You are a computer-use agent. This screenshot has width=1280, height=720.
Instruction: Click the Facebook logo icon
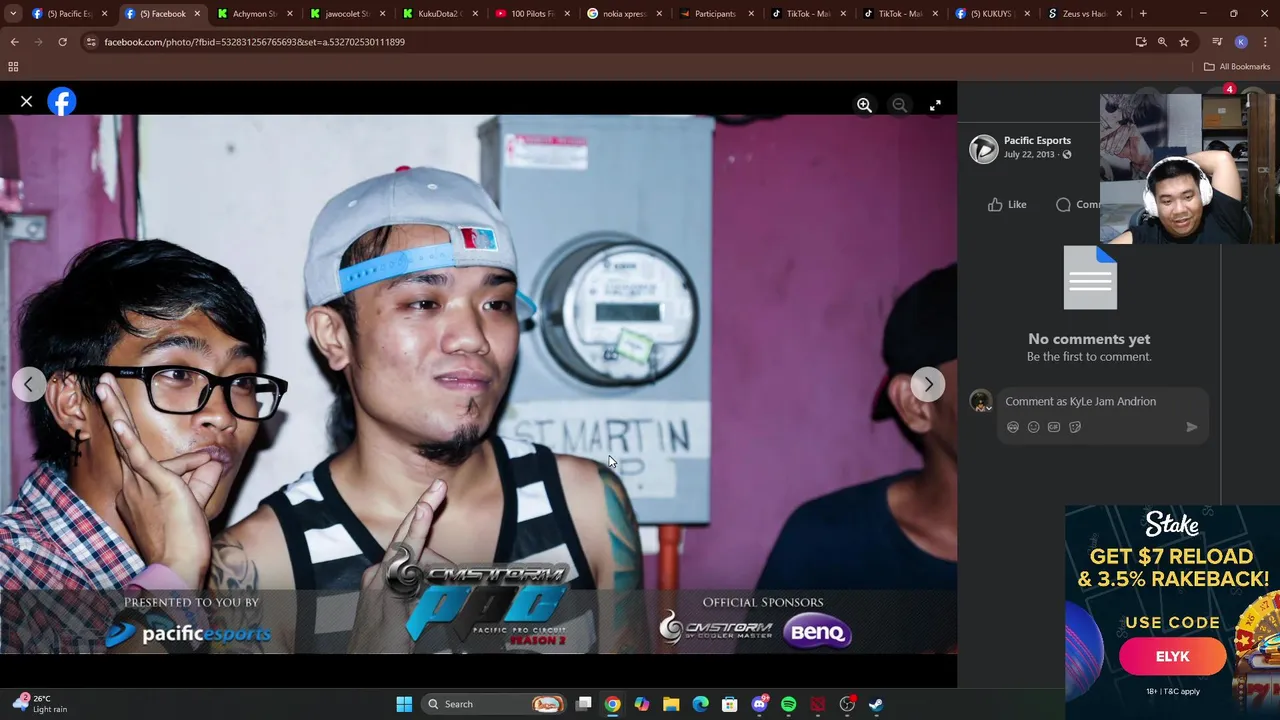(62, 102)
